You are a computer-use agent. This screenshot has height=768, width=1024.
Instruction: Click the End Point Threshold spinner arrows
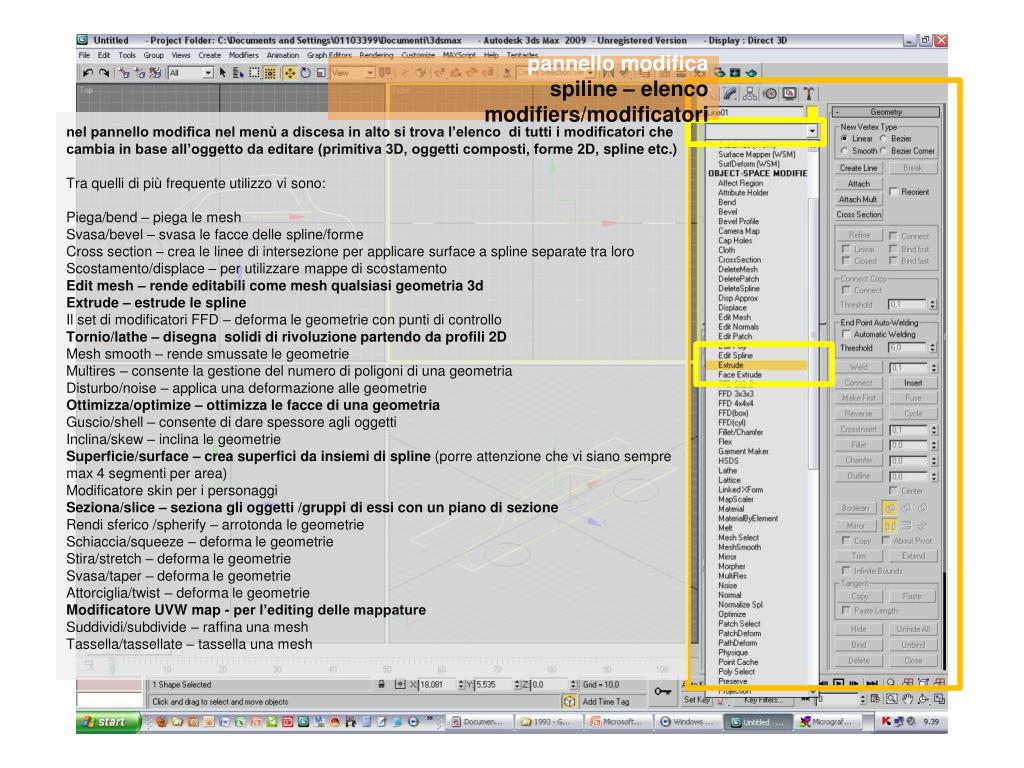[933, 347]
